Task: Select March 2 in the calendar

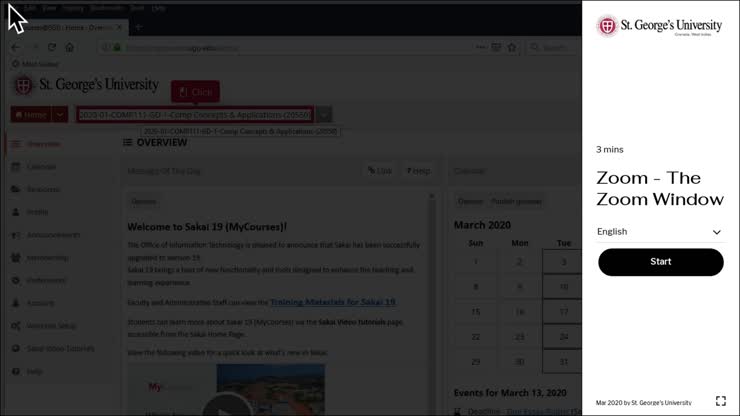Action: (520, 262)
